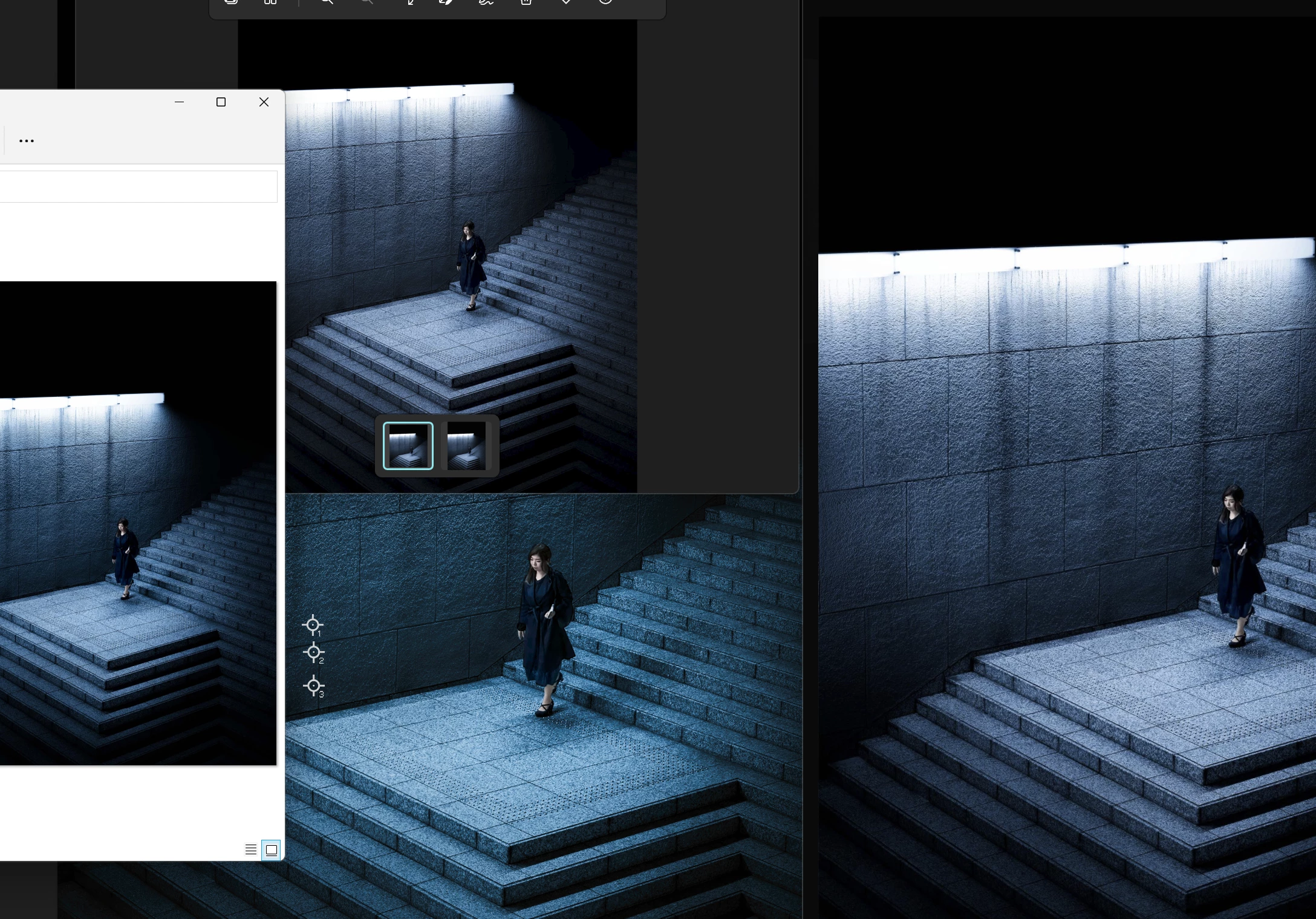The width and height of the screenshot is (1316, 919).
Task: Select the scribble markup draw tool
Action: point(486,2)
